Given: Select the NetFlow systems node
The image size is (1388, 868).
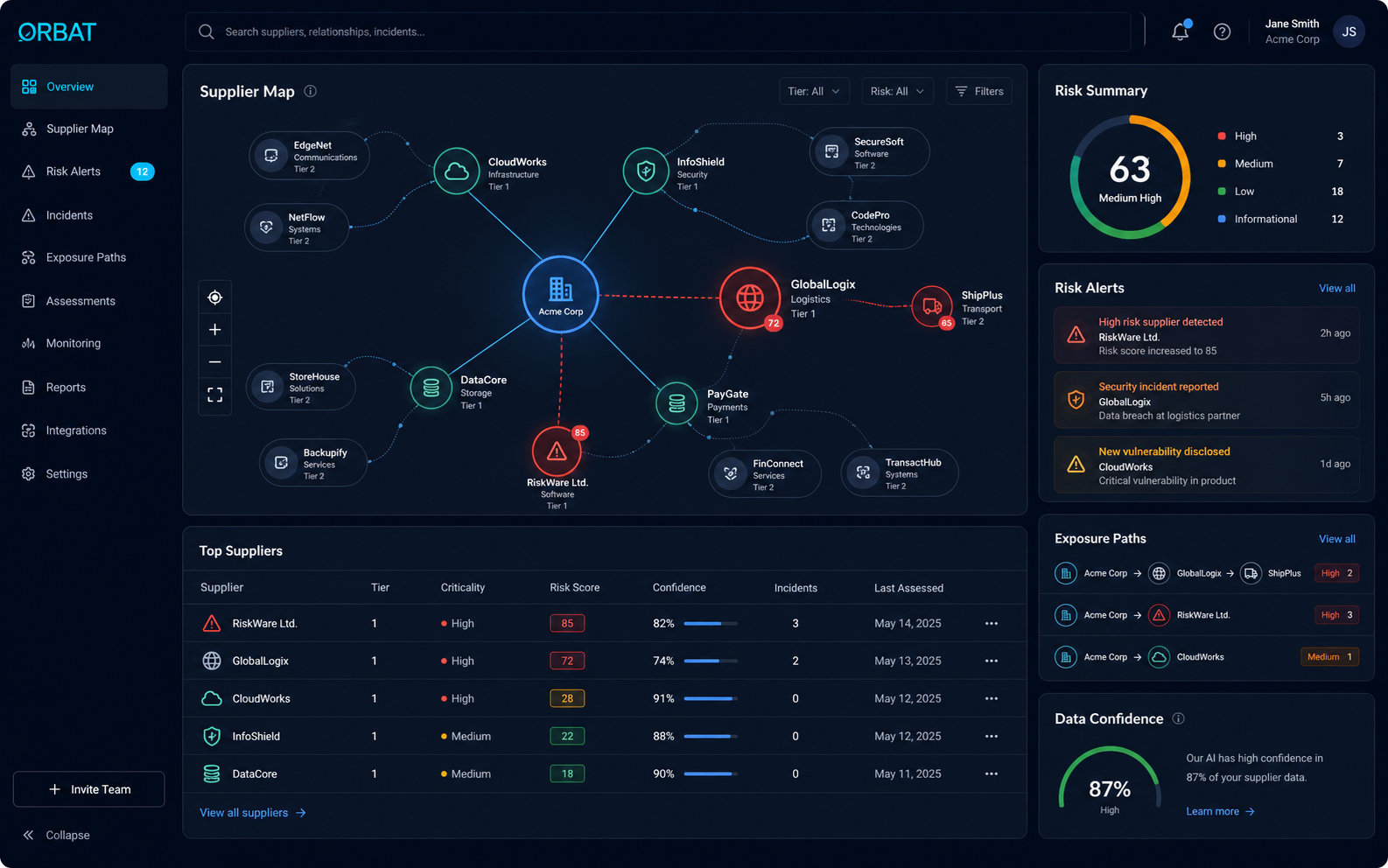Looking at the screenshot, I should pyautogui.click(x=297, y=227).
